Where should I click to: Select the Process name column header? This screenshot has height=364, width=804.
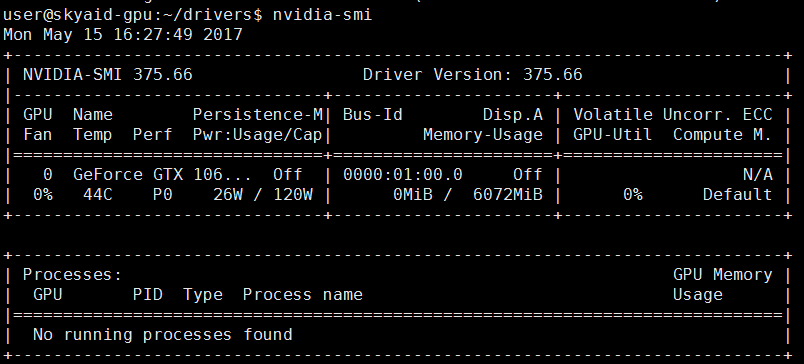coord(303,295)
